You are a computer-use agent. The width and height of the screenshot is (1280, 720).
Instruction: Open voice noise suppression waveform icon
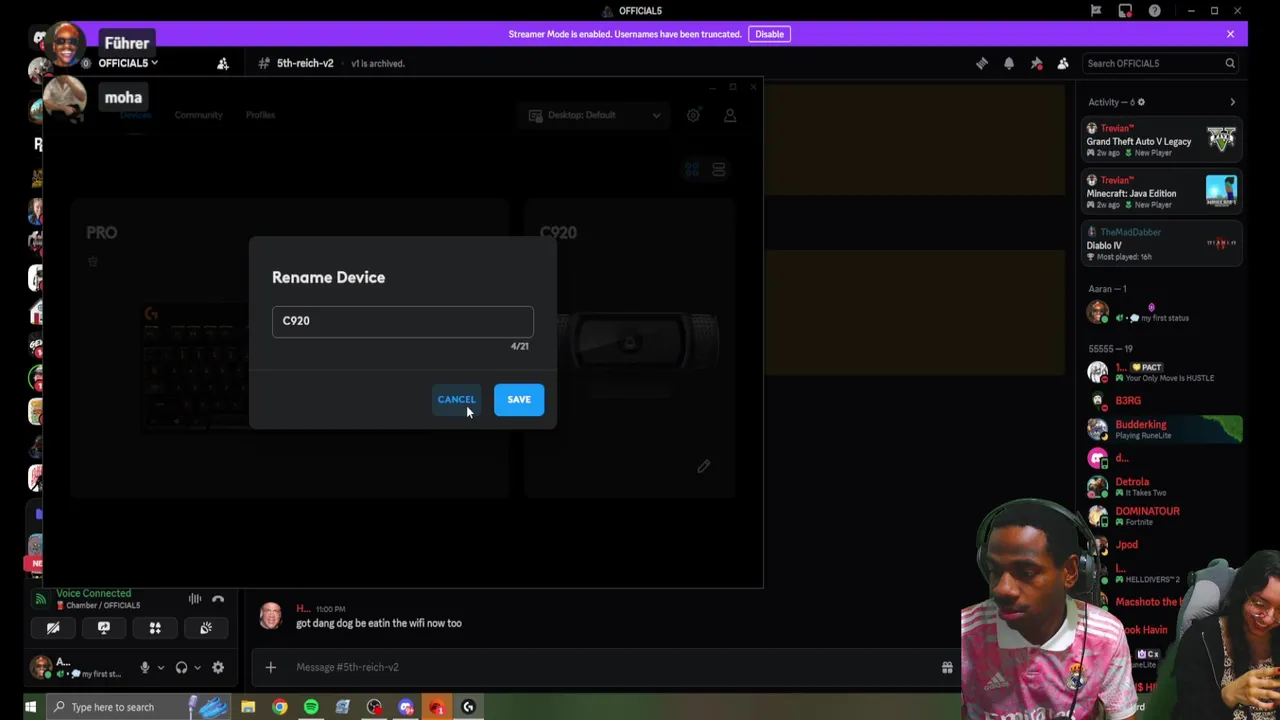(x=195, y=599)
